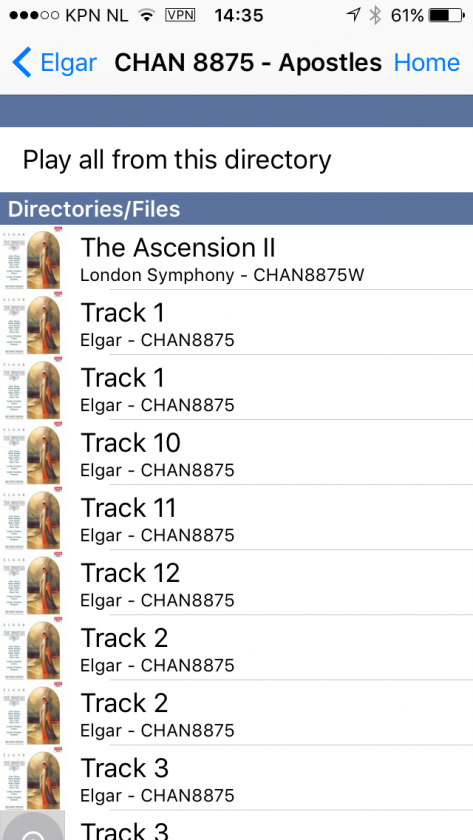Tap the album art thumbnail for The Ascension II
Screen dimensions: 473x840
(x=32, y=258)
